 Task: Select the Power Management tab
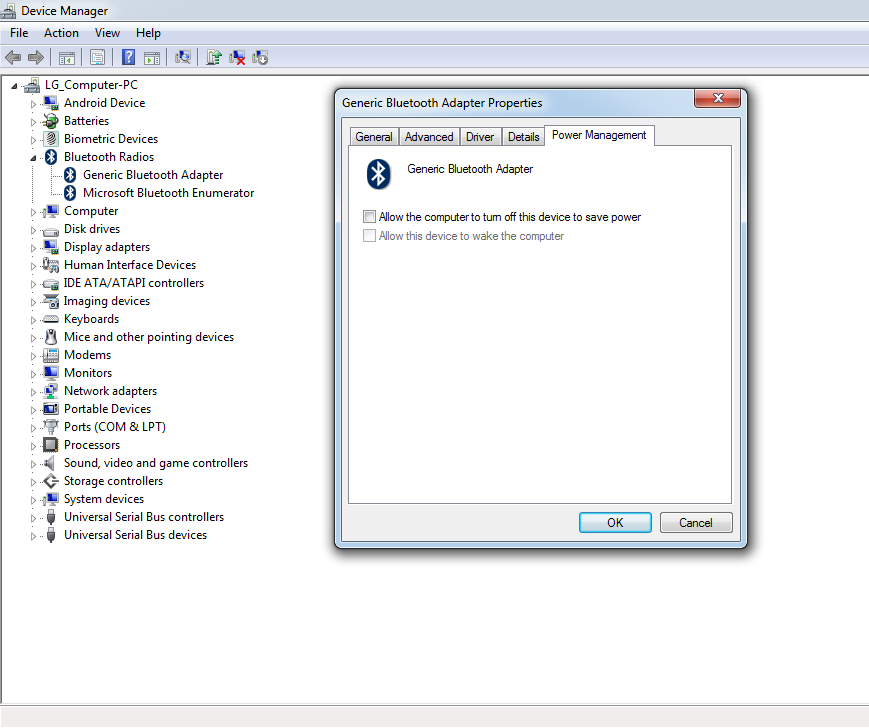pos(599,135)
